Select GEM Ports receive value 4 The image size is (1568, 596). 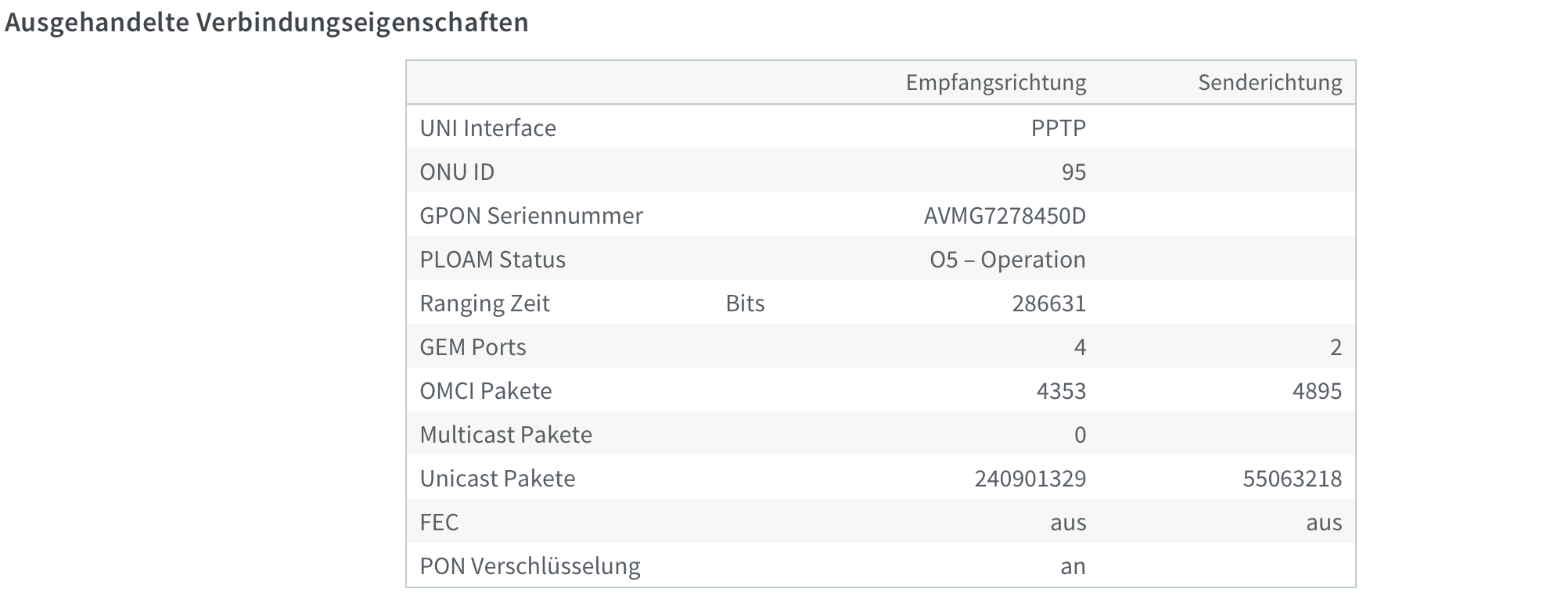[1080, 346]
